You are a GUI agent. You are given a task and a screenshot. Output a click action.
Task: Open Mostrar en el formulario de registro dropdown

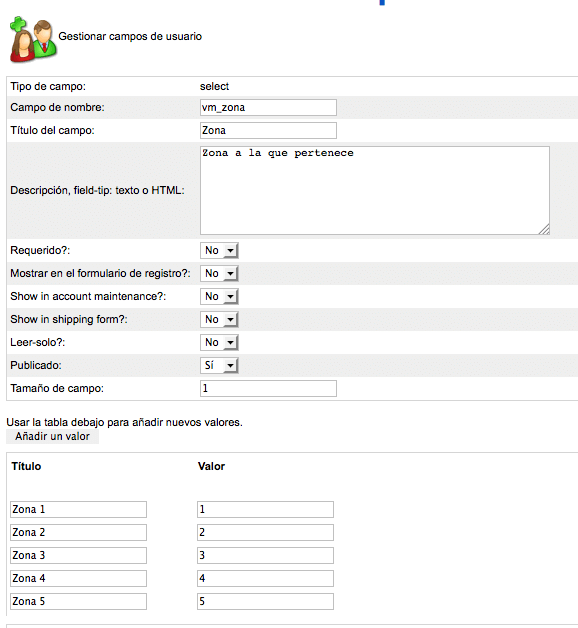[x=219, y=274]
